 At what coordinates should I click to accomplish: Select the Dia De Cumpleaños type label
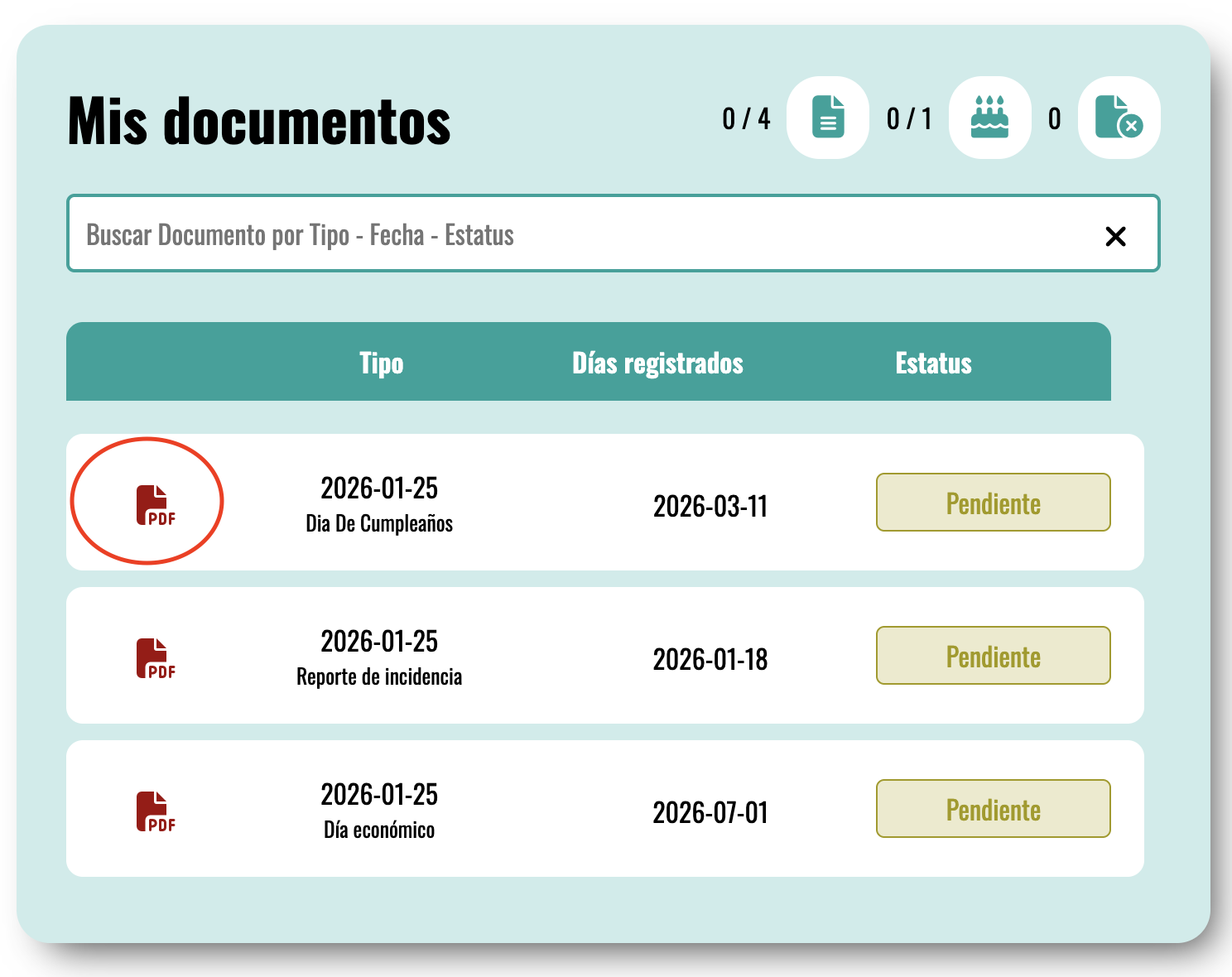[379, 524]
